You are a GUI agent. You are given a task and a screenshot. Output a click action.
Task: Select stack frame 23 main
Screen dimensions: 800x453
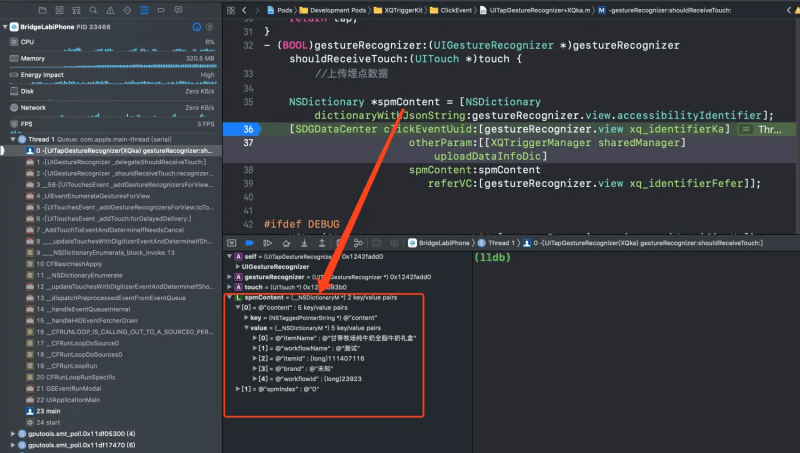[x=48, y=411]
